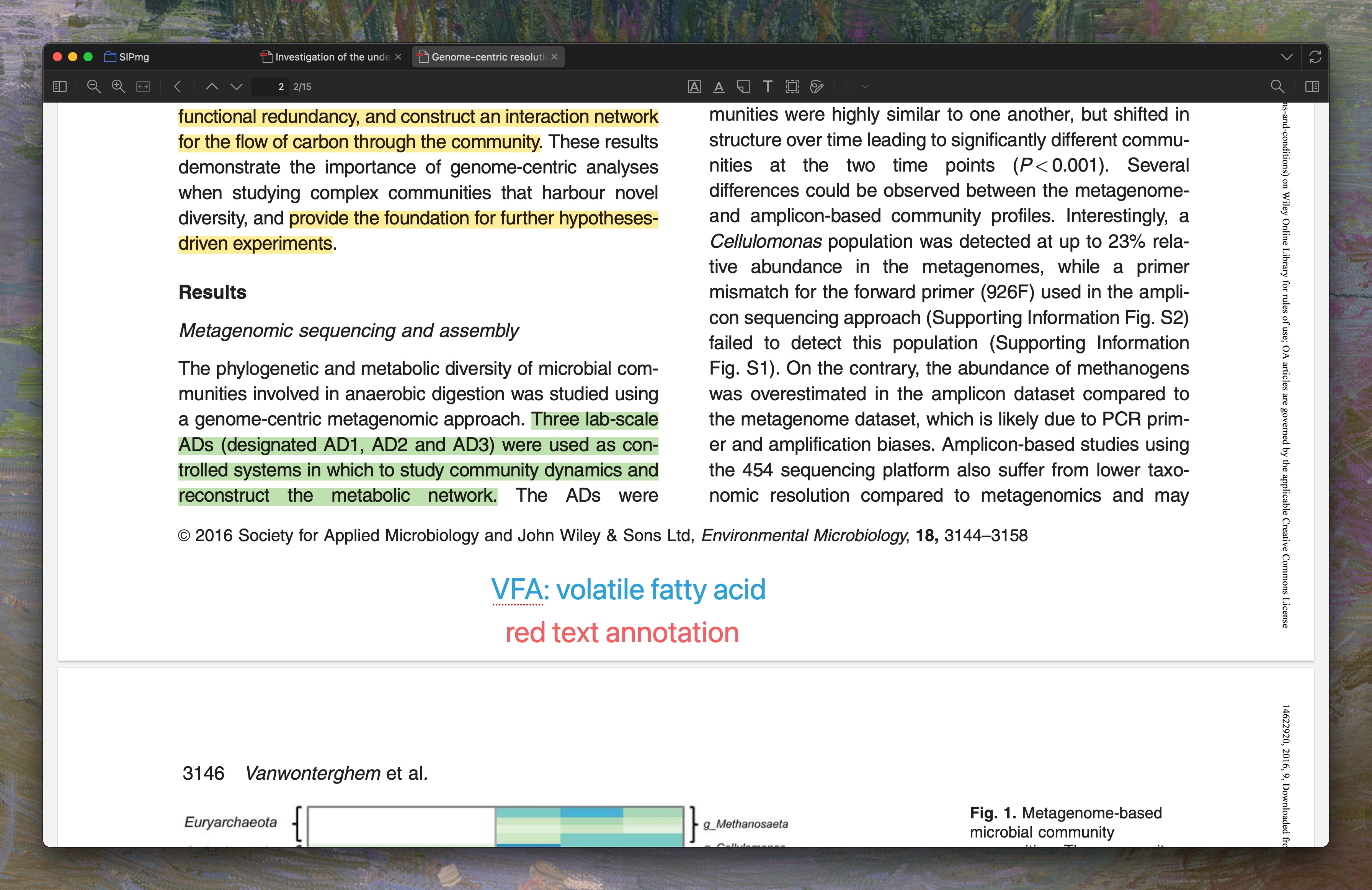This screenshot has height=890, width=1372.
Task: Click the annotation color swatch
Action: point(851,87)
